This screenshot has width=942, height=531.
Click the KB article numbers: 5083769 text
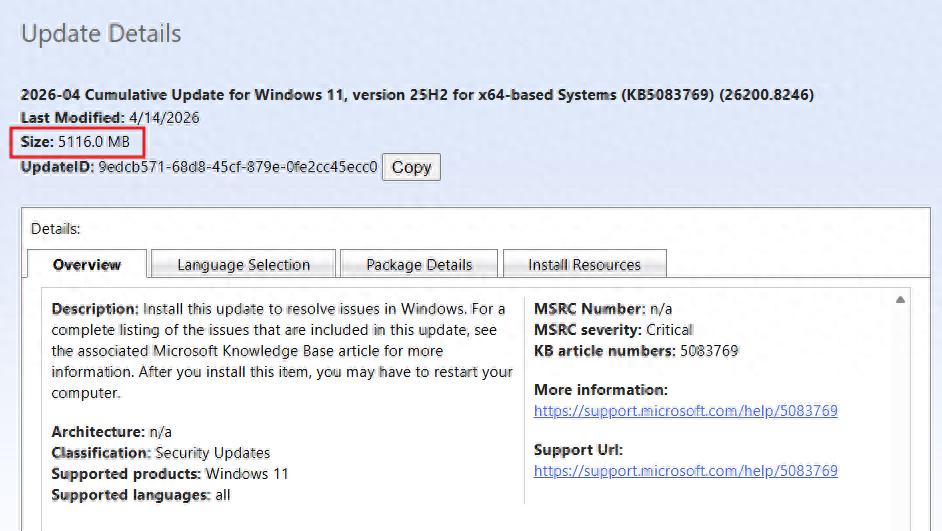(636, 351)
